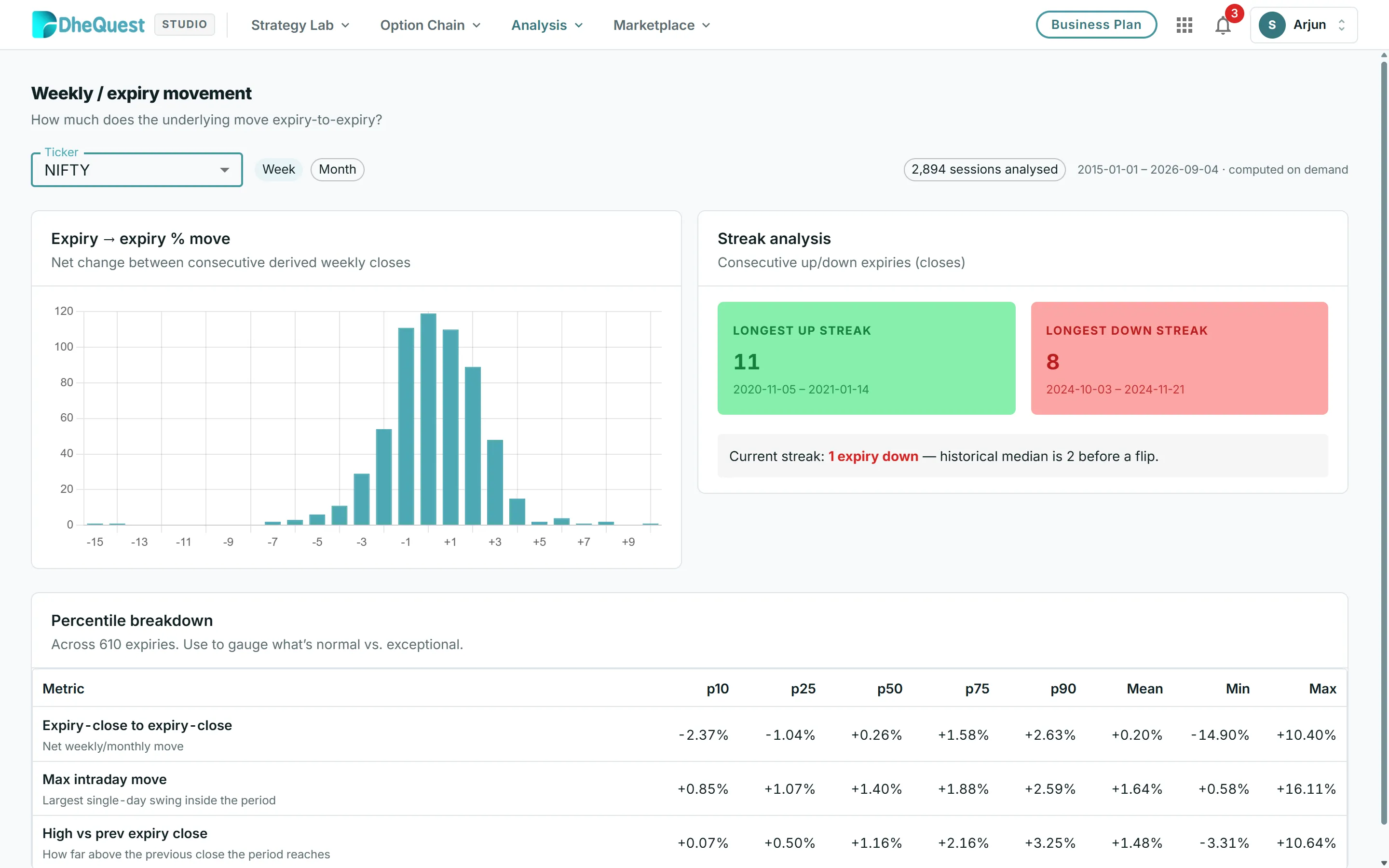1389x868 pixels.
Task: Open the Marketplace menu
Action: (x=662, y=25)
